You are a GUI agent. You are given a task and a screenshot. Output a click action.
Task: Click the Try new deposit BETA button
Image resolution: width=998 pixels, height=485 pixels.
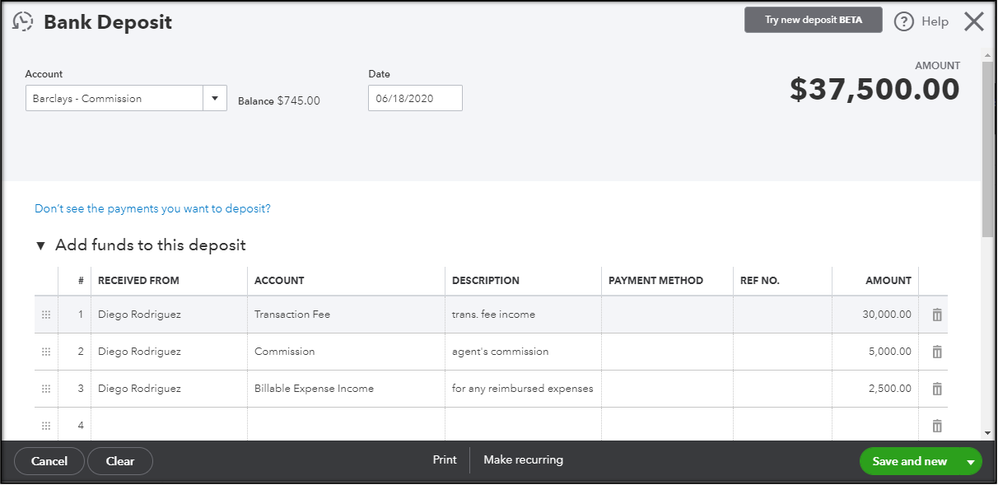[x=813, y=21]
